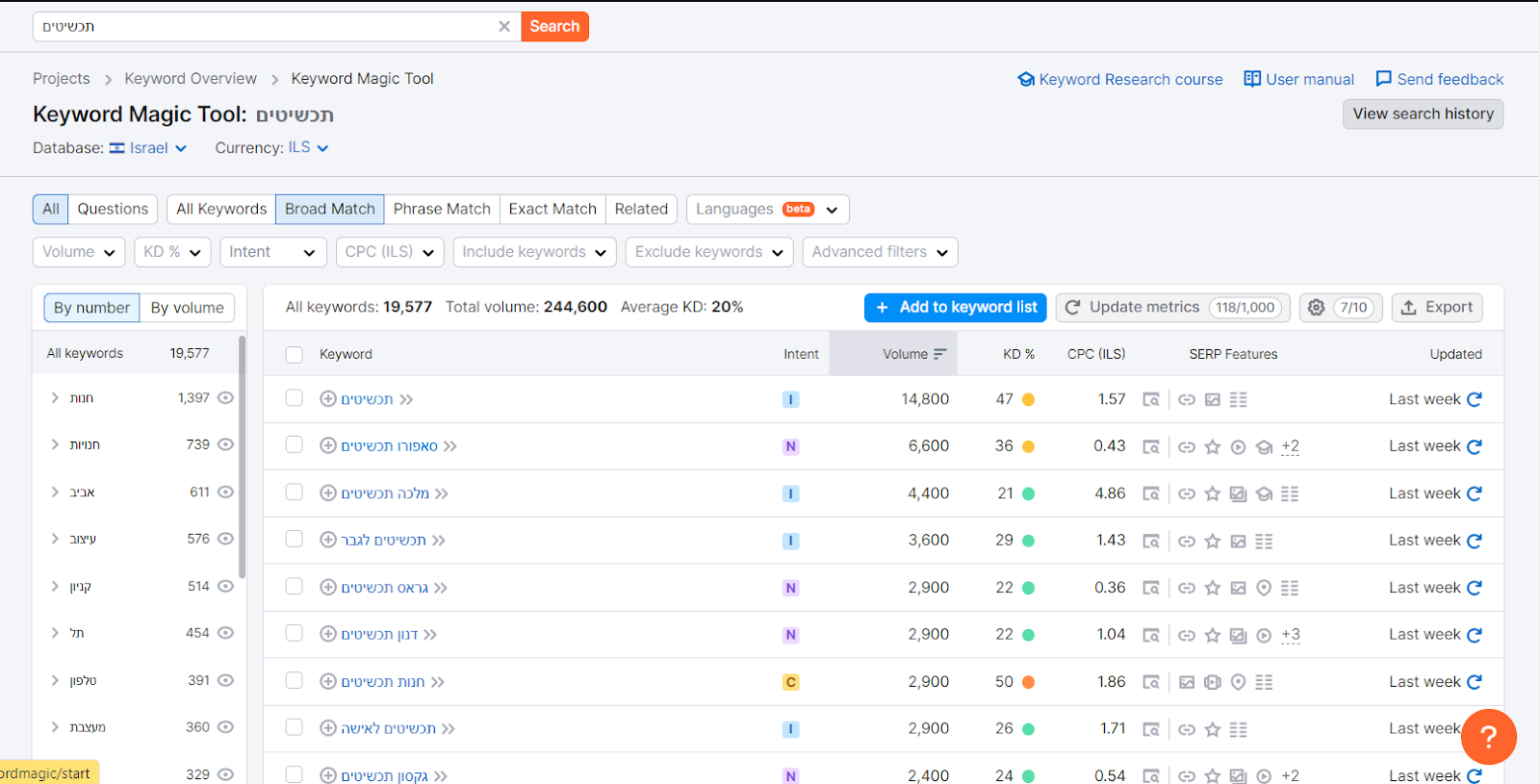Open the column settings gear showing 7/10

1341,308
